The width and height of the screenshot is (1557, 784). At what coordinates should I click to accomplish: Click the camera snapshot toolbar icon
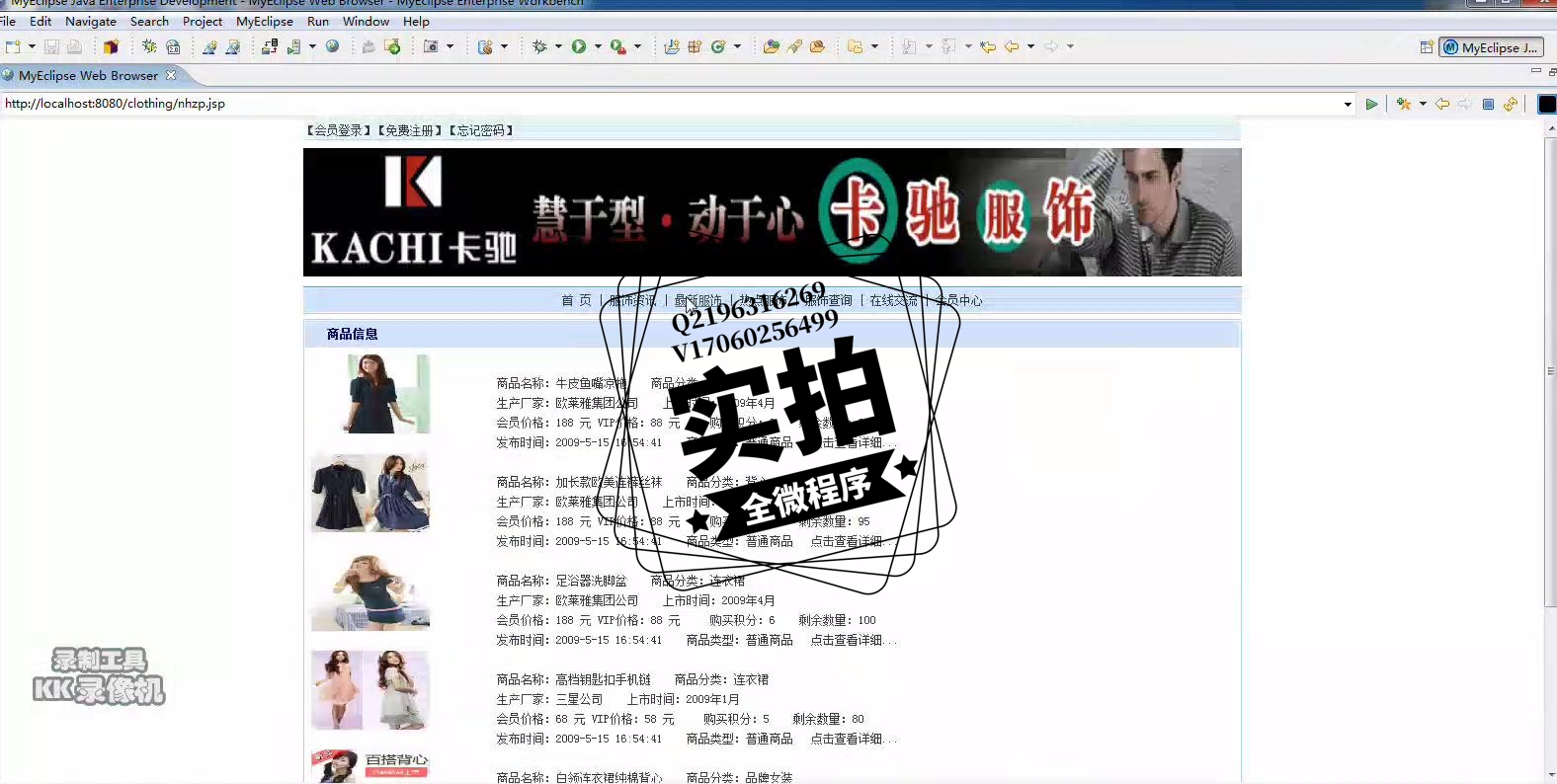(431, 46)
